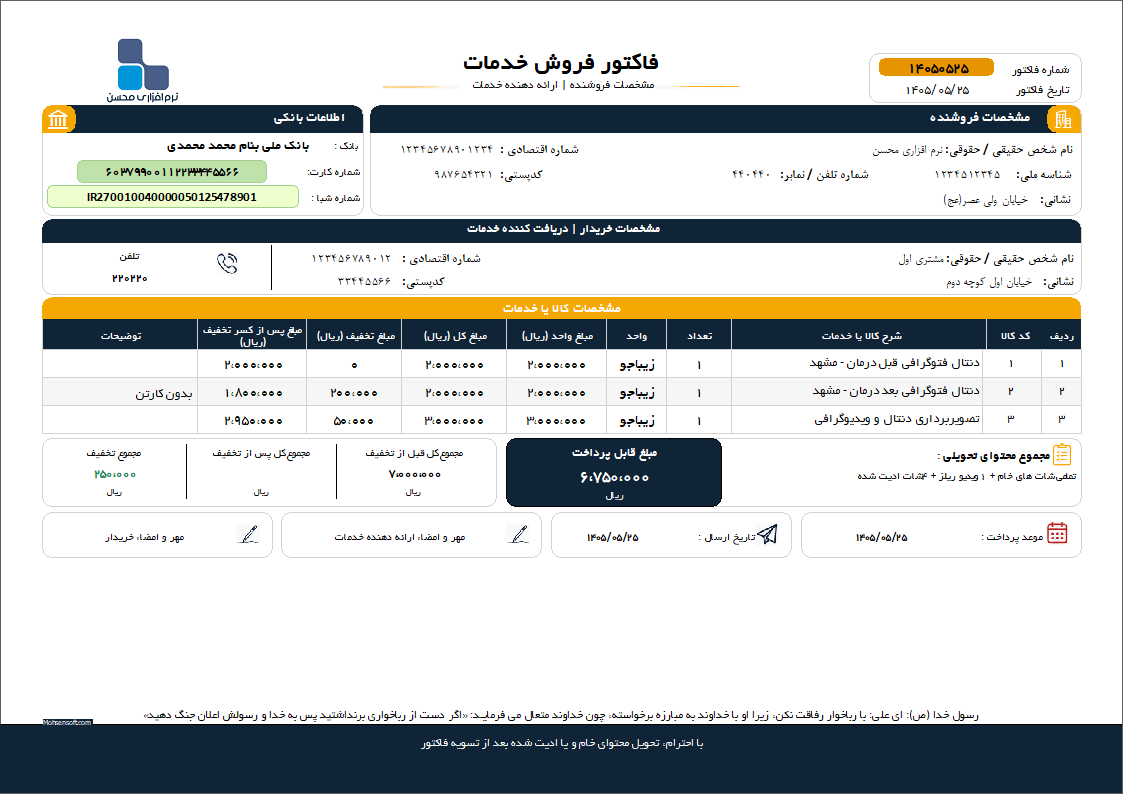Click the title فاکتور فروش خدمات
This screenshot has width=1123, height=794.
[560, 62]
